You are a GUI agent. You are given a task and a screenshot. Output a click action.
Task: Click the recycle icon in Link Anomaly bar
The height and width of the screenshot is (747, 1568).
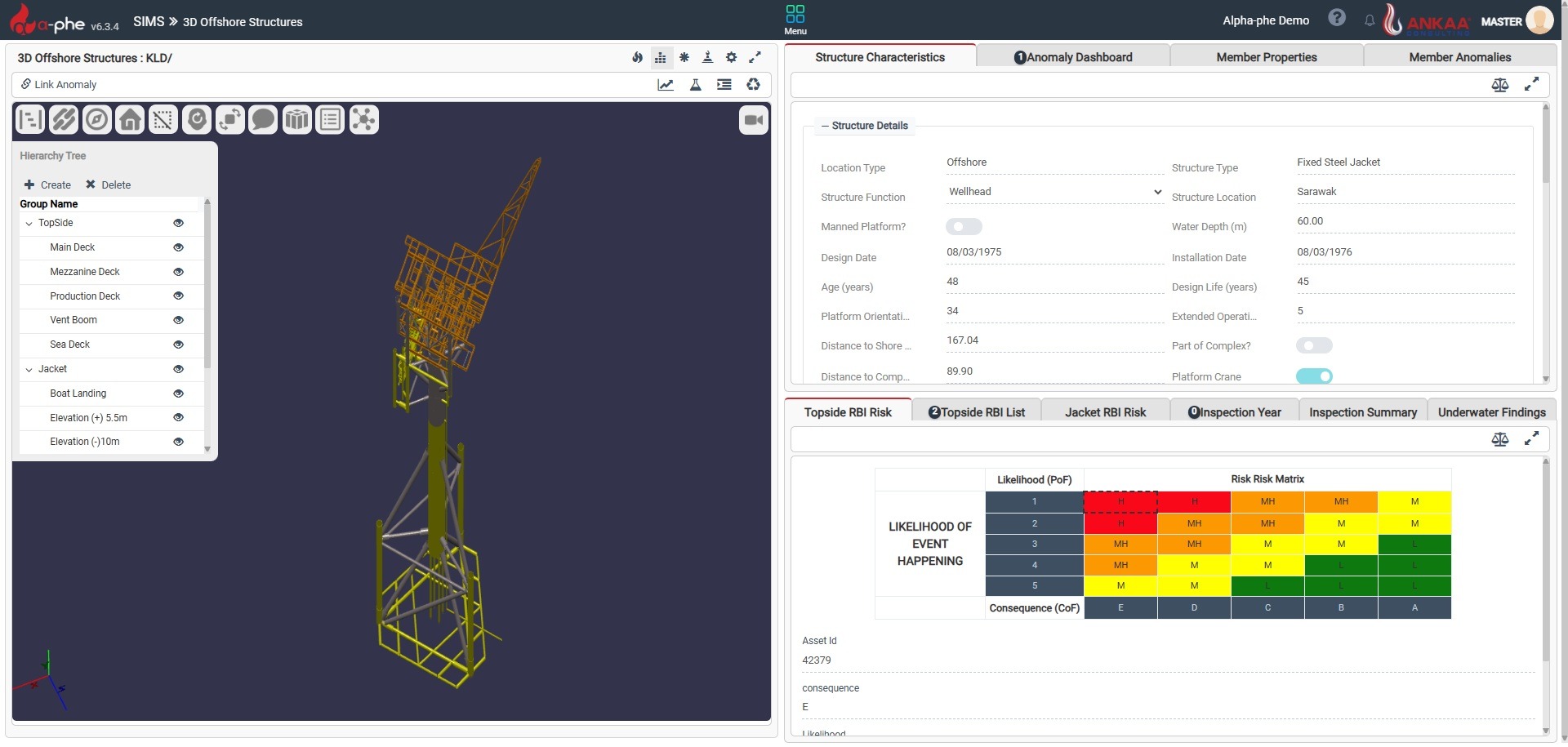point(753,85)
